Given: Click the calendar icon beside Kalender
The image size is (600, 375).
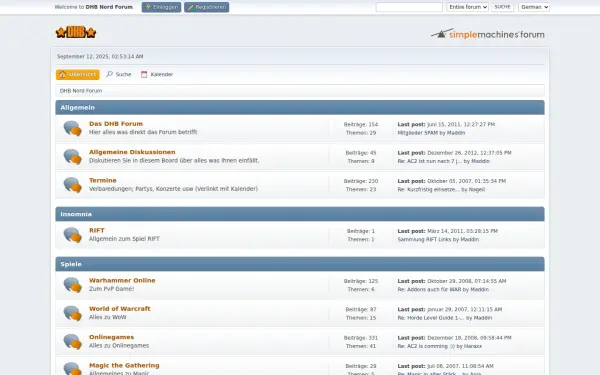Looking at the screenshot, I should pos(144,74).
